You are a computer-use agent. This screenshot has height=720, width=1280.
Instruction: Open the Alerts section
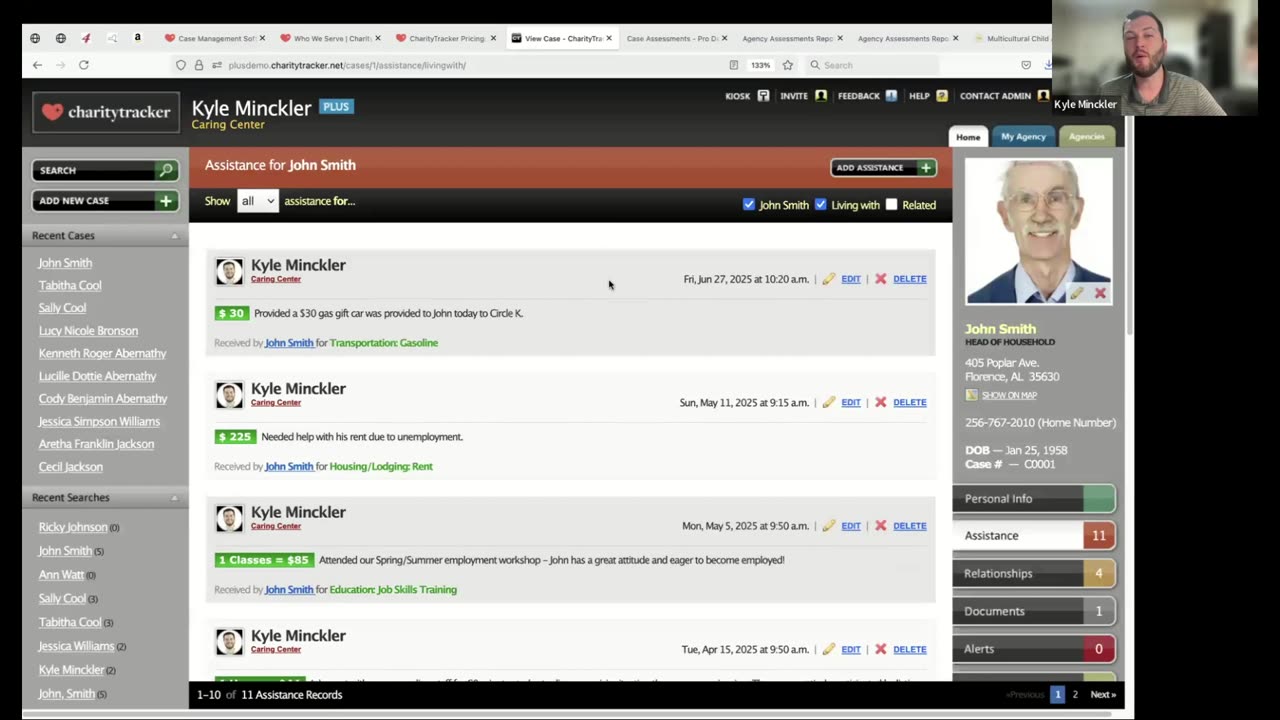1034,649
